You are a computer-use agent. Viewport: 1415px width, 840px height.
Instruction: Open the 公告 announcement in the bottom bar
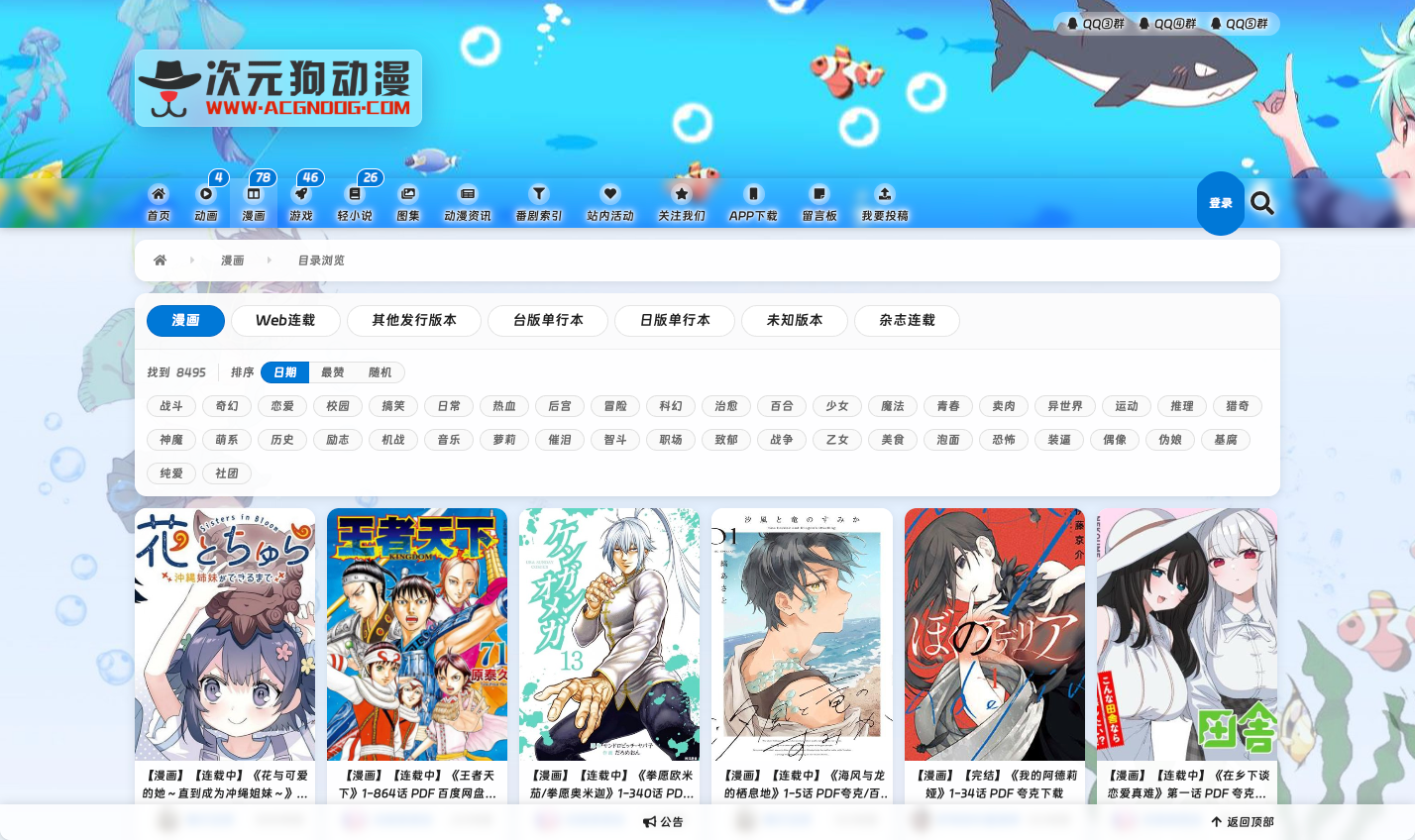point(664,822)
